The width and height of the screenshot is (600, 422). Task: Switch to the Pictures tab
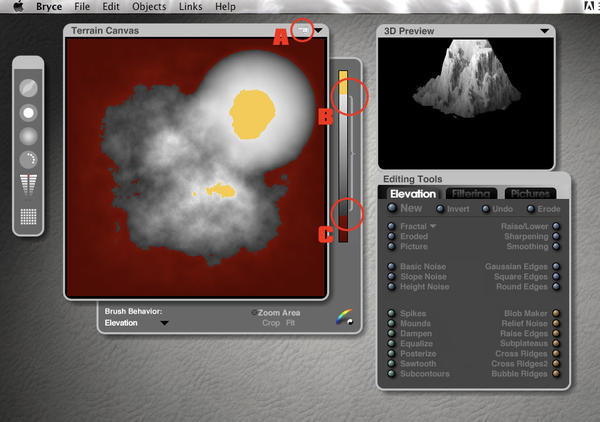(x=530, y=194)
